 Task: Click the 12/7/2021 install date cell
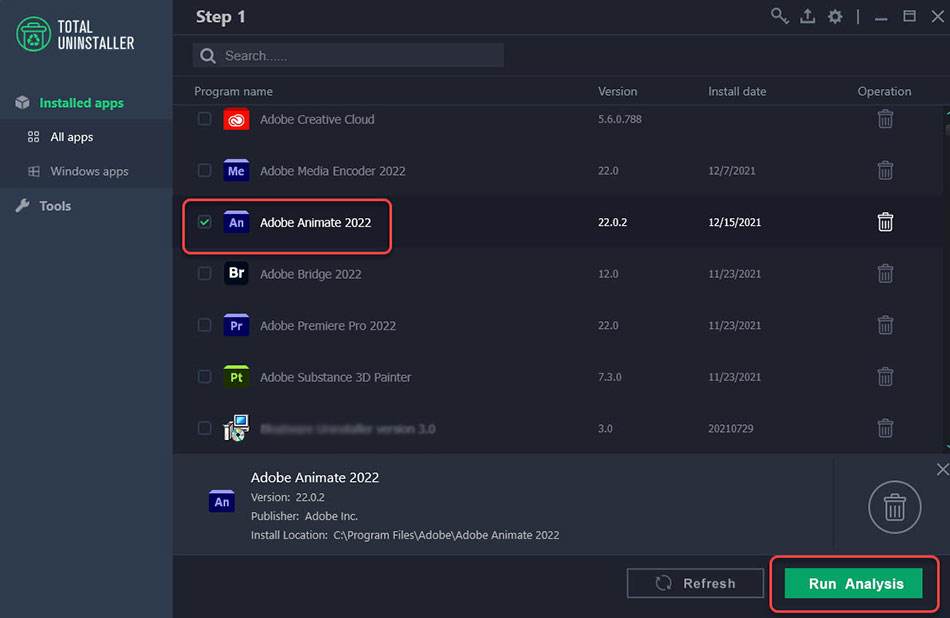coord(731,170)
